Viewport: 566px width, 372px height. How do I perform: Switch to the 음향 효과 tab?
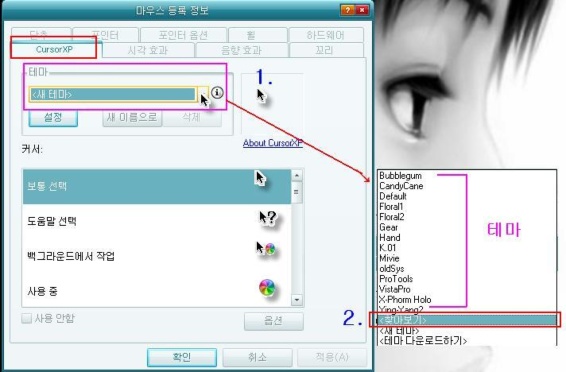tap(241, 50)
